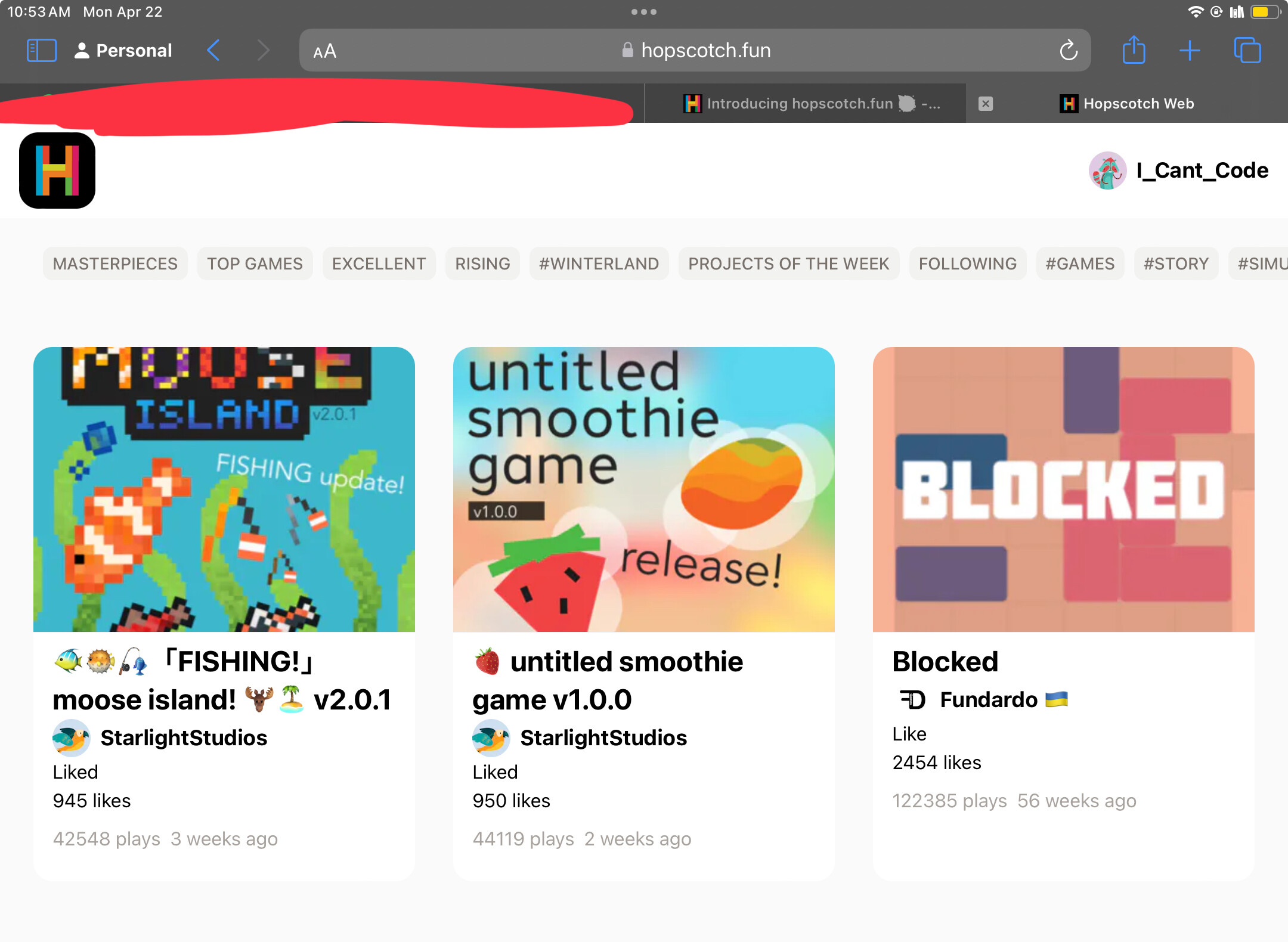
Task: Open Fundardo's user profile link
Action: click(988, 699)
